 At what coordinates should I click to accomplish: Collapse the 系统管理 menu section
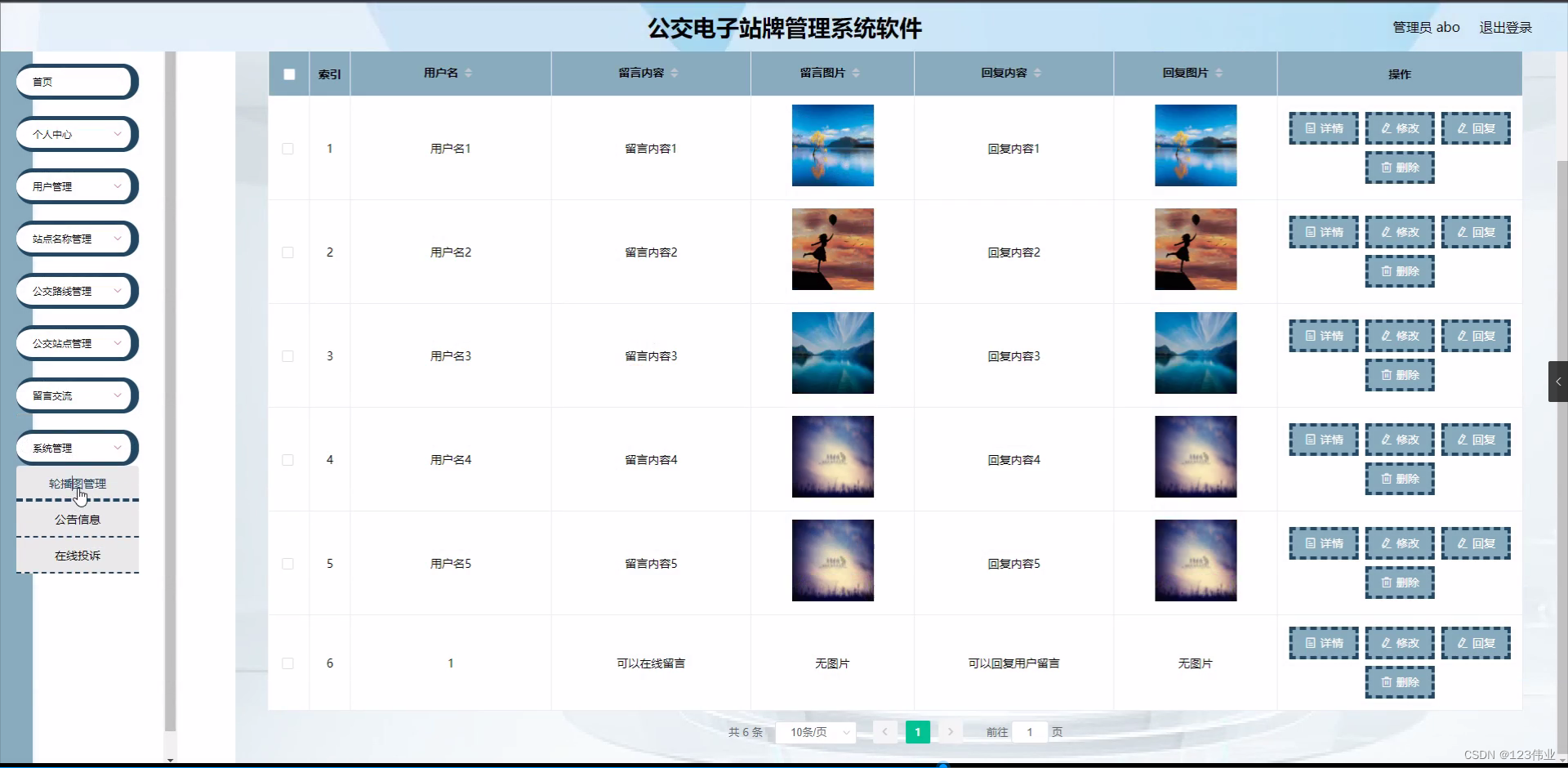point(75,448)
